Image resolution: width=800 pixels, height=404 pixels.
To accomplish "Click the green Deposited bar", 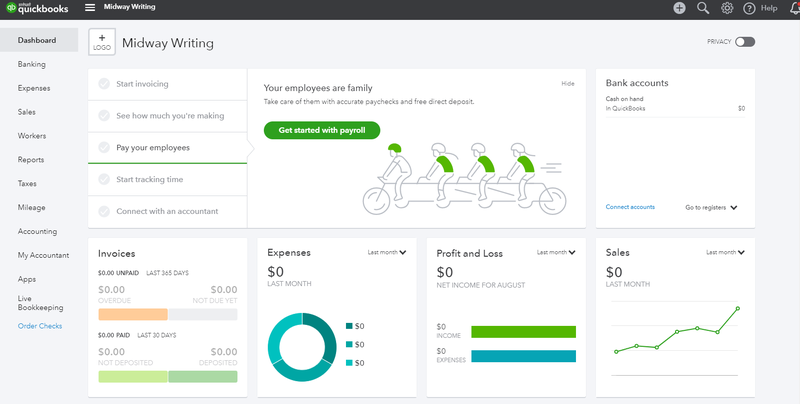I will (x=203, y=376).
